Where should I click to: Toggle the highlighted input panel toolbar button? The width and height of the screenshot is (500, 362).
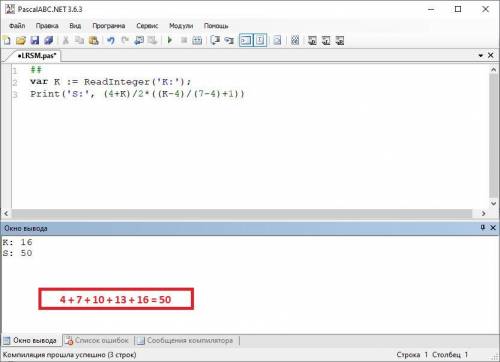(260, 41)
